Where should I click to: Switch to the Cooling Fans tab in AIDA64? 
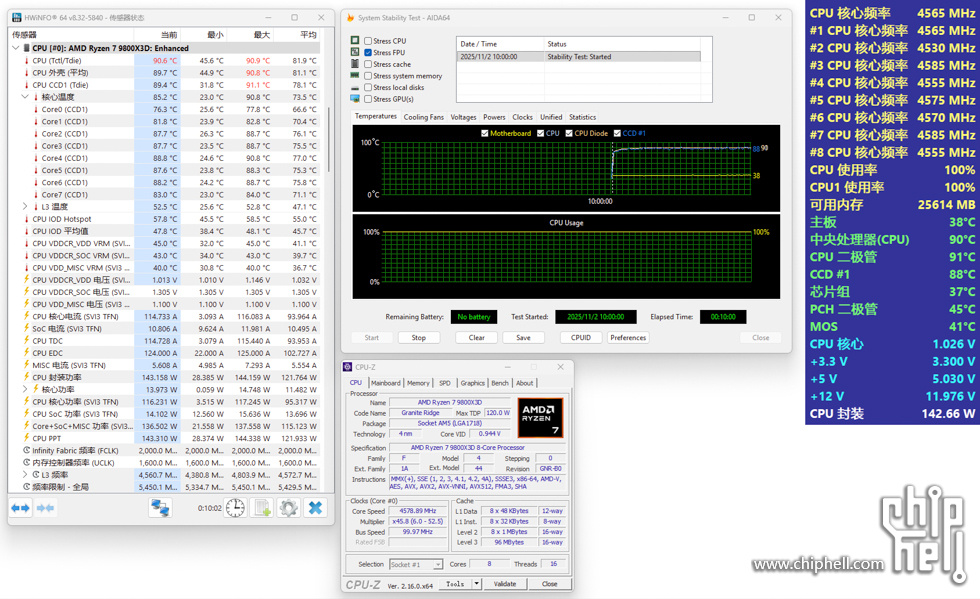point(424,117)
